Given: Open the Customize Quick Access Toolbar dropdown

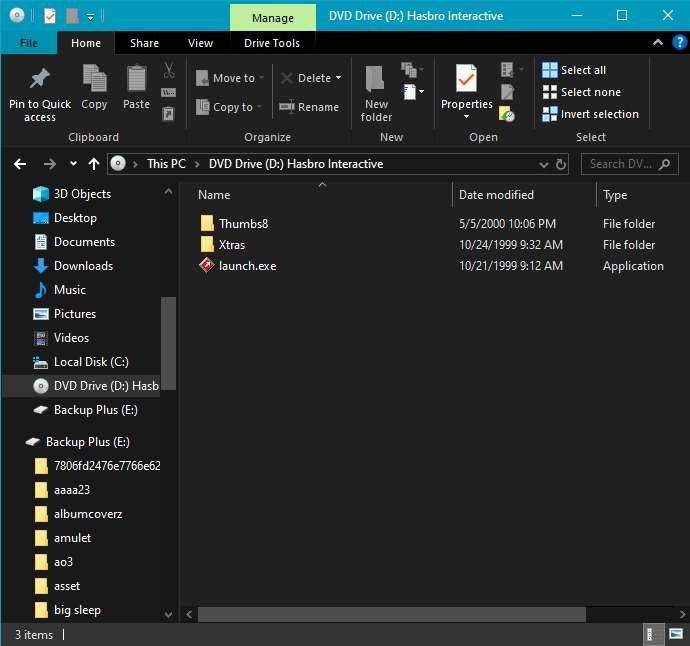Looking at the screenshot, I should pos(90,17).
